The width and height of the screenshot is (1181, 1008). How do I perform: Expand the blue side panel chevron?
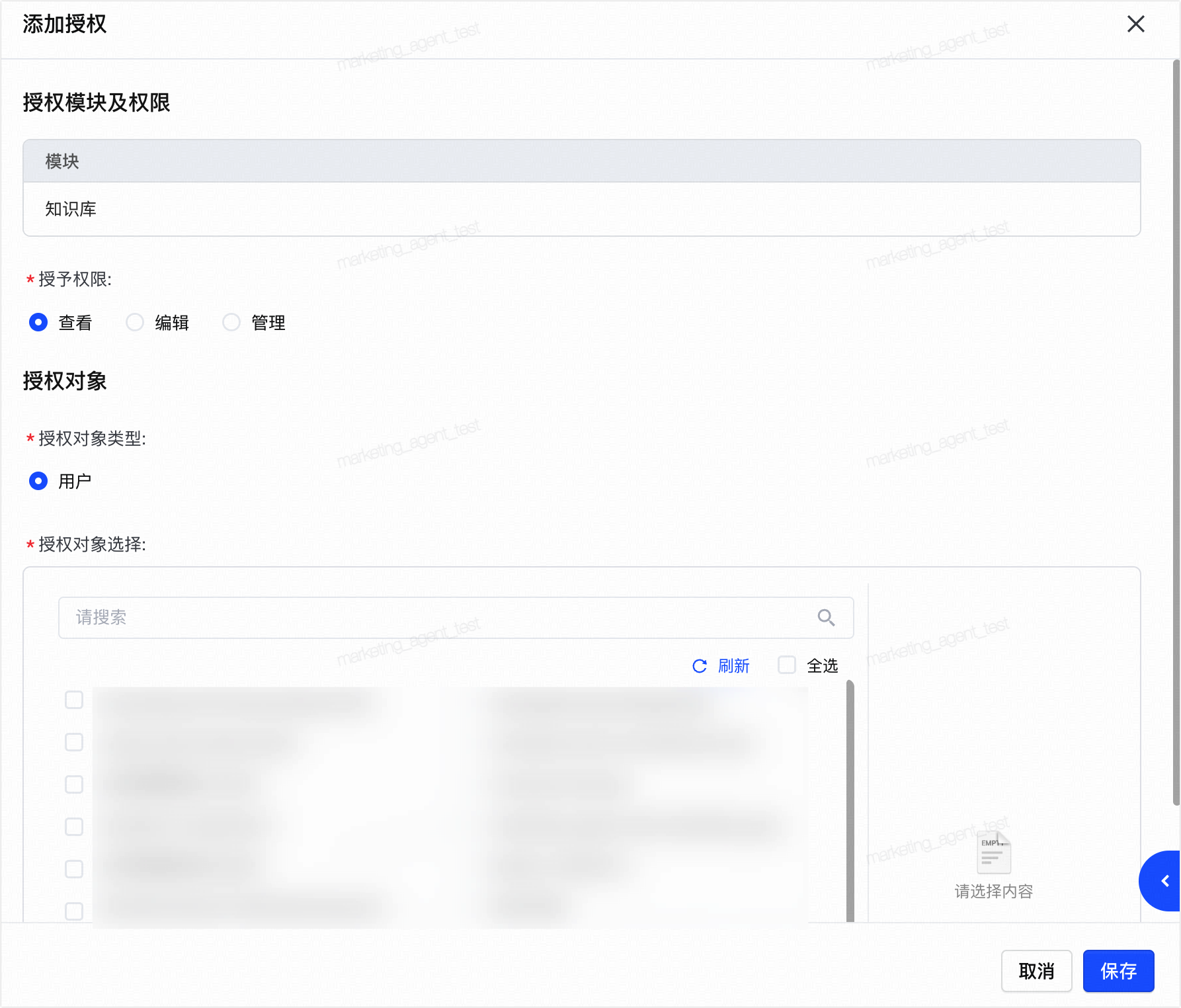point(1161,881)
